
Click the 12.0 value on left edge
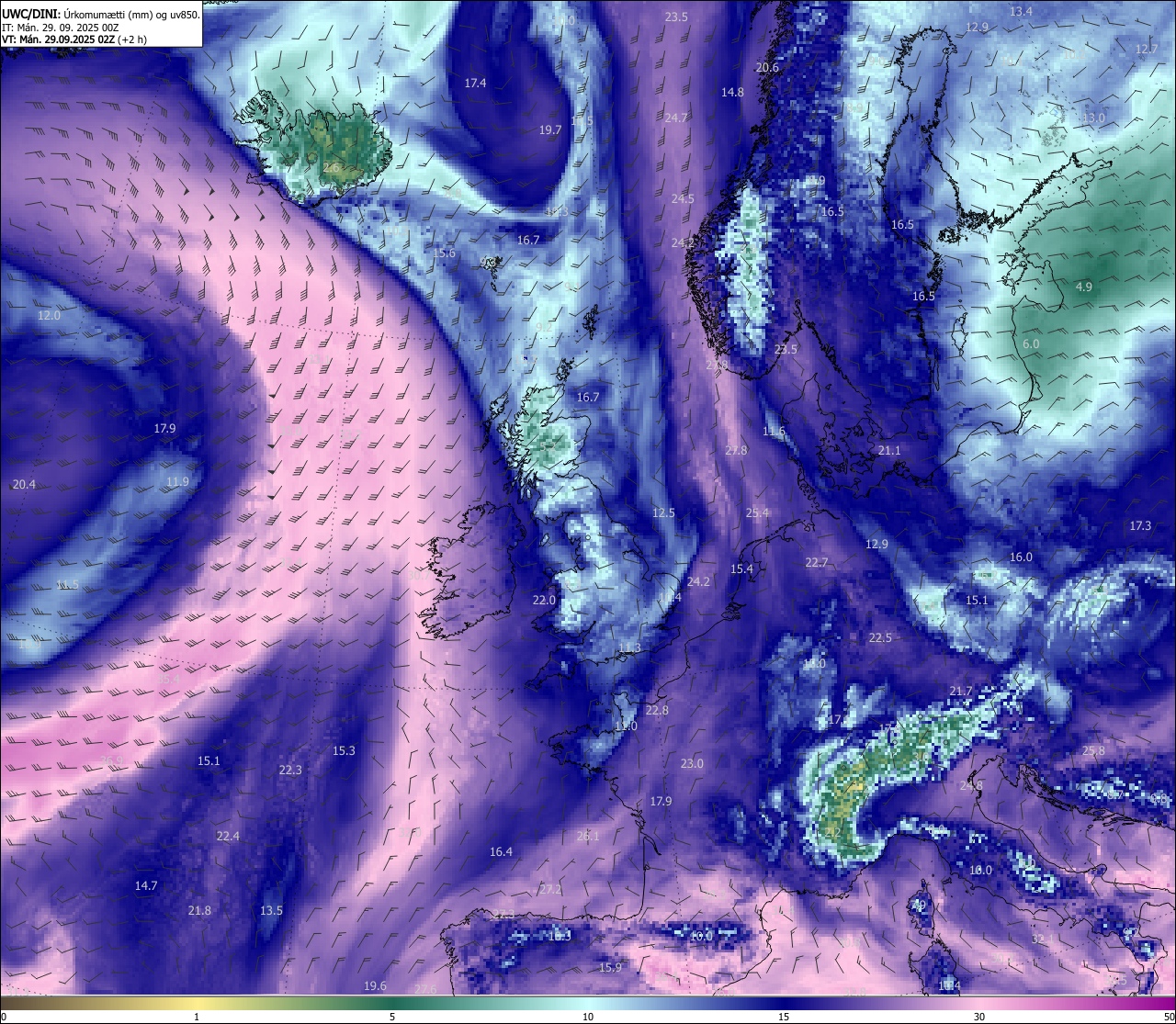click(x=49, y=316)
